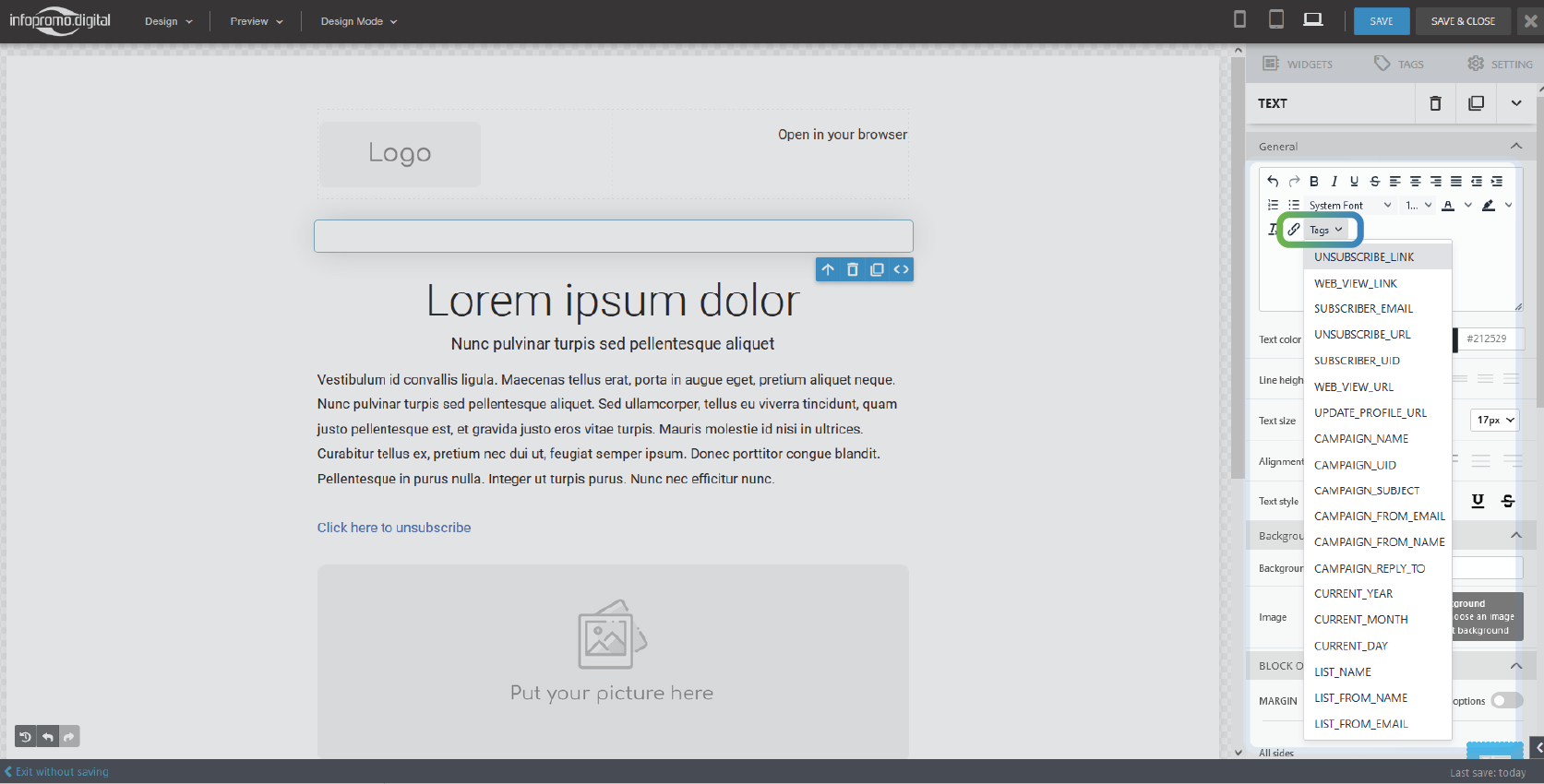The width and height of the screenshot is (1544, 784).
Task: Insert UNSUBSCRIBE_LINK tag
Action: coord(1377,256)
